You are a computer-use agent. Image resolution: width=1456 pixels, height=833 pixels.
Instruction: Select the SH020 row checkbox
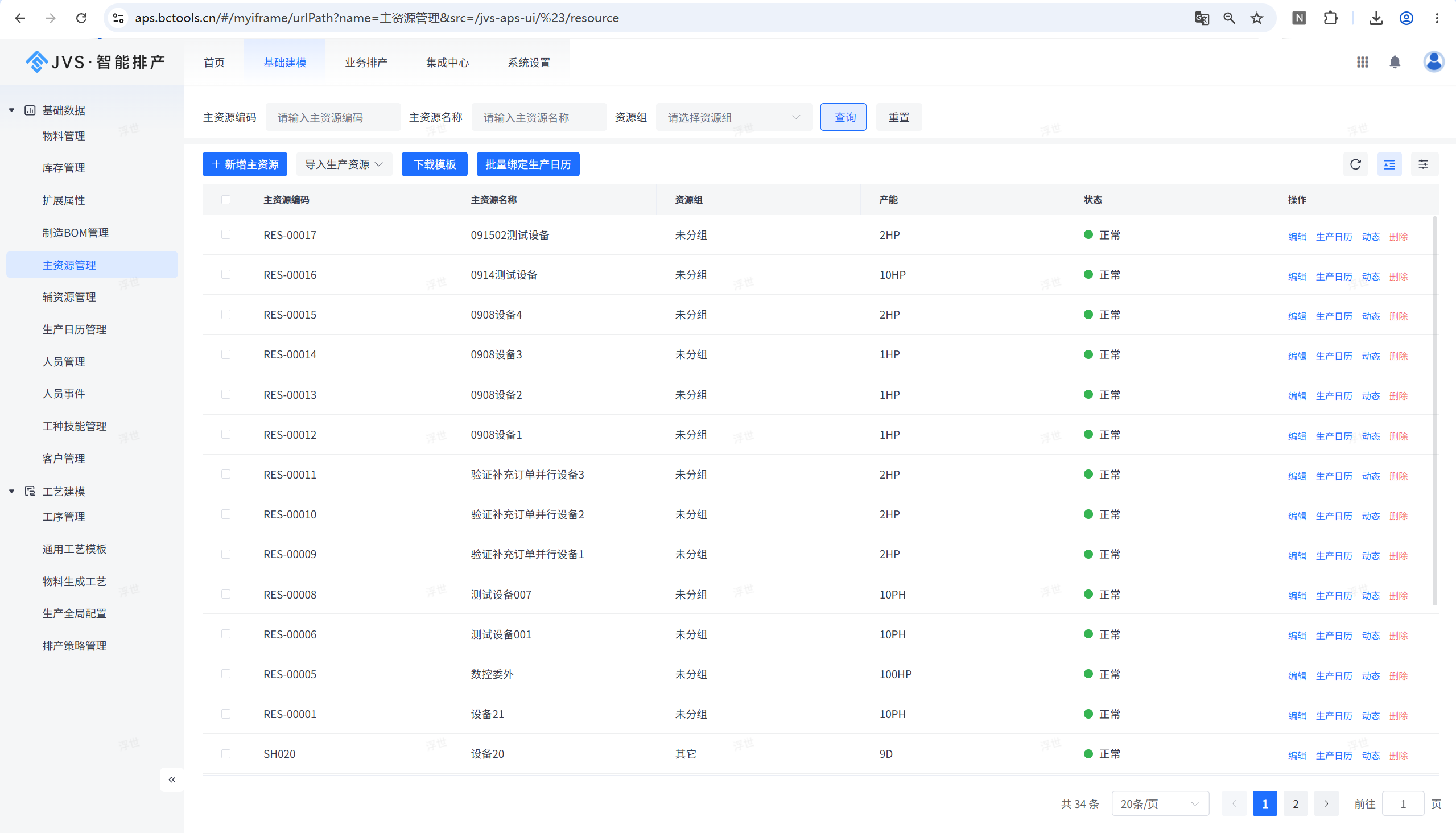coord(225,754)
